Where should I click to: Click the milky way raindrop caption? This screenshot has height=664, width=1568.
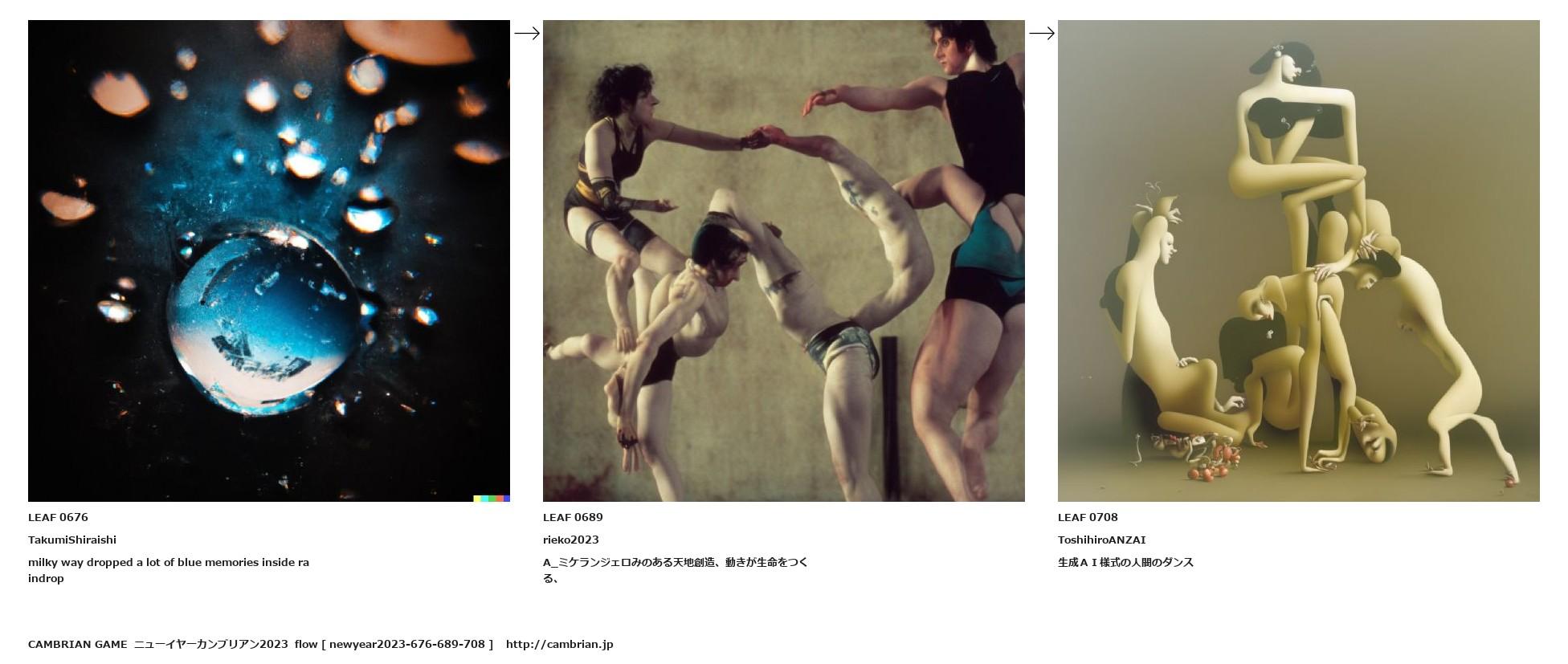tap(169, 570)
